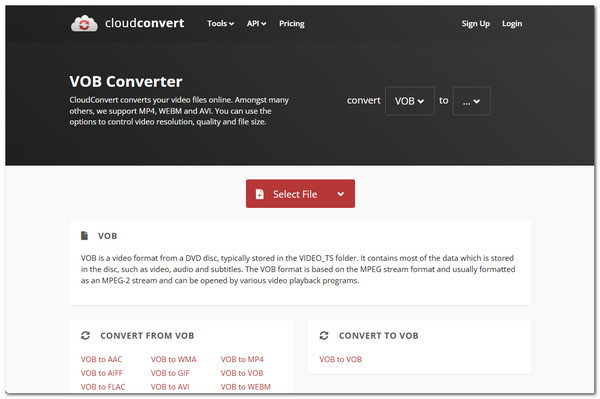Click the CloudConvert video conversion description text
The width and height of the screenshot is (600, 399).
[179, 111]
